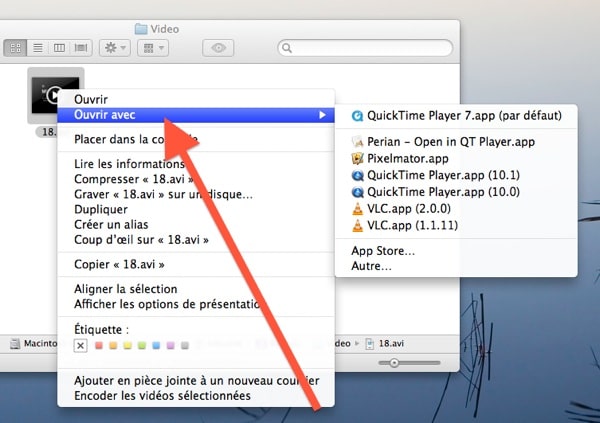Apply the purple label color

[171, 346]
